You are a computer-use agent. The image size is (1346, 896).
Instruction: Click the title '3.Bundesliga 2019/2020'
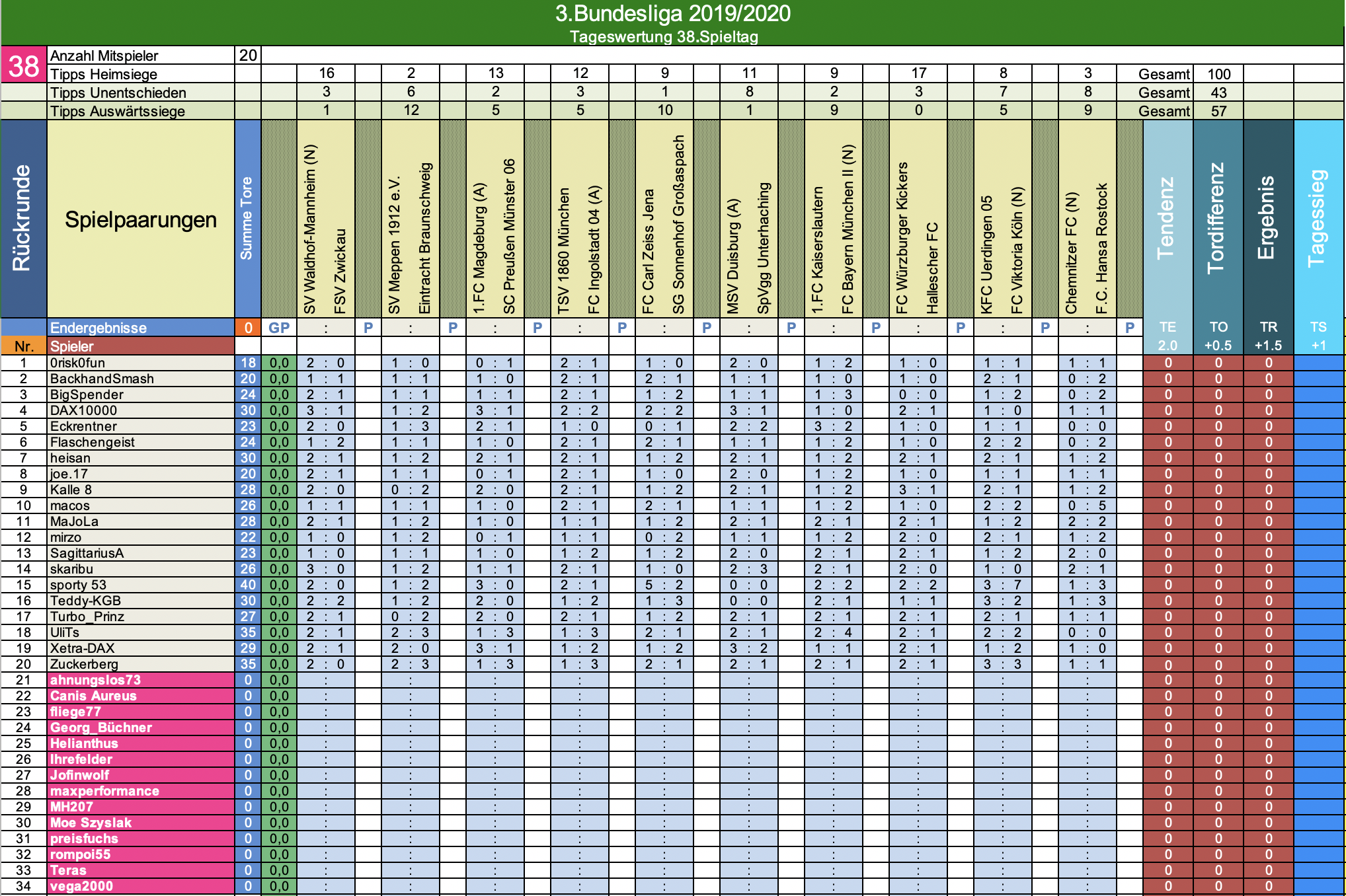point(673,14)
